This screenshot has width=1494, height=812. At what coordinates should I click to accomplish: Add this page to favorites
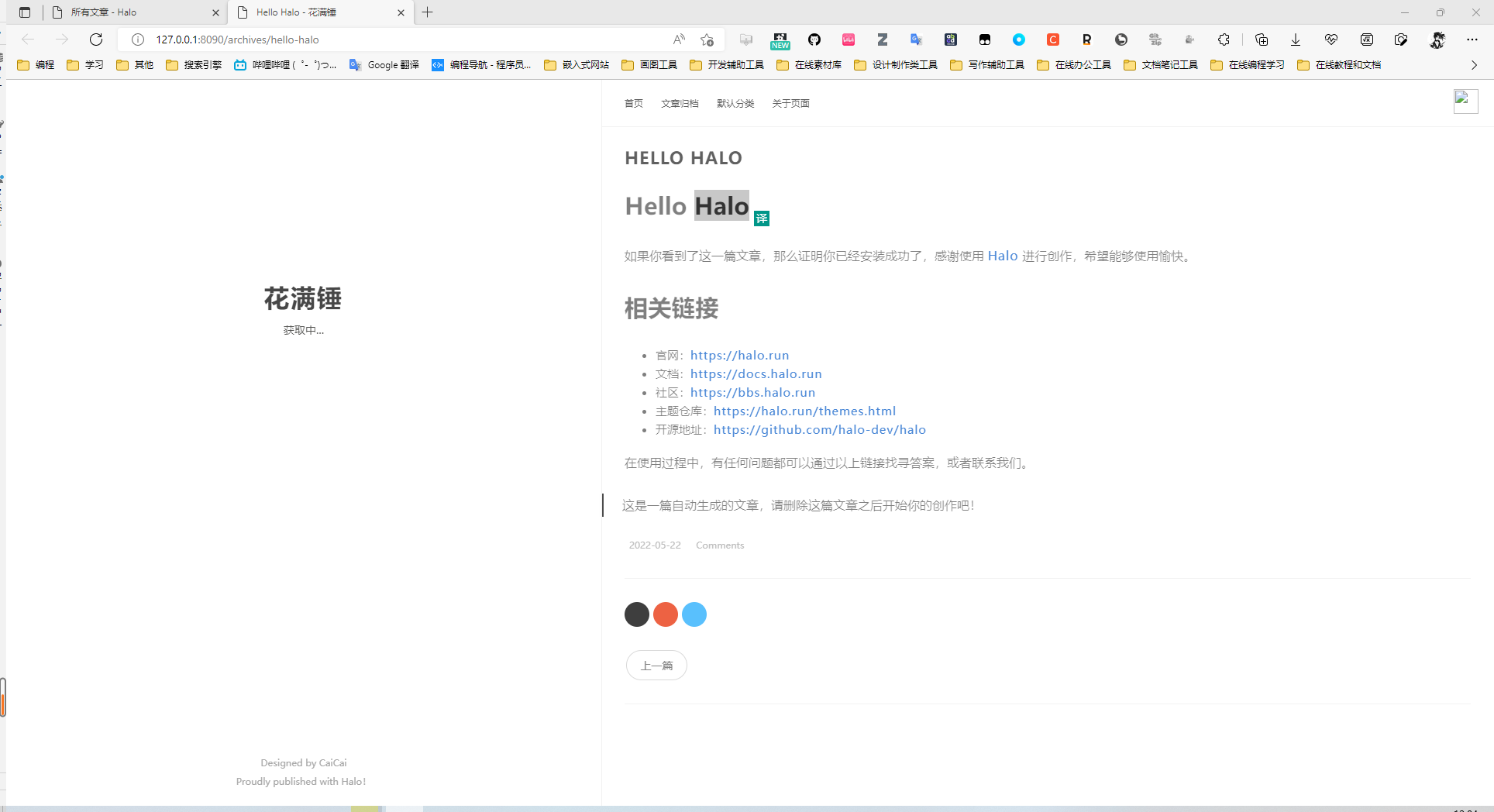tap(707, 40)
